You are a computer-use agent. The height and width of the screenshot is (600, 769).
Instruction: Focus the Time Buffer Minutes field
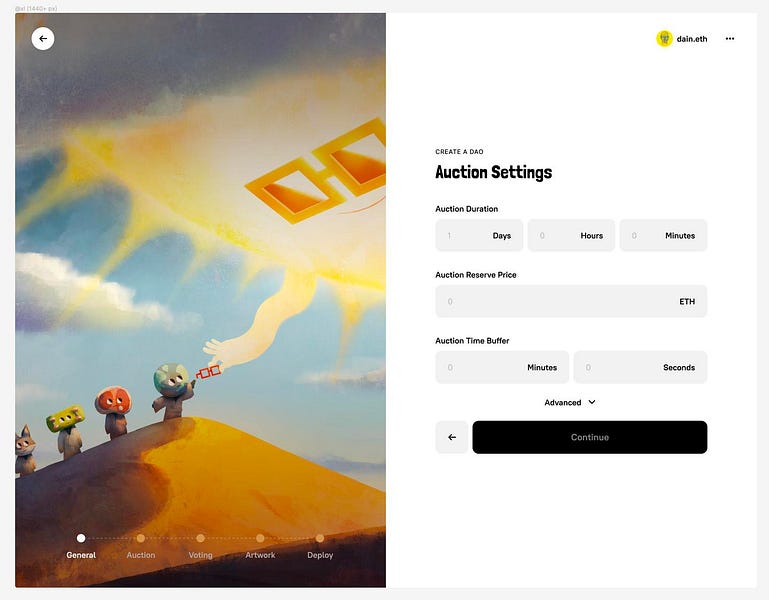pyautogui.click(x=502, y=367)
